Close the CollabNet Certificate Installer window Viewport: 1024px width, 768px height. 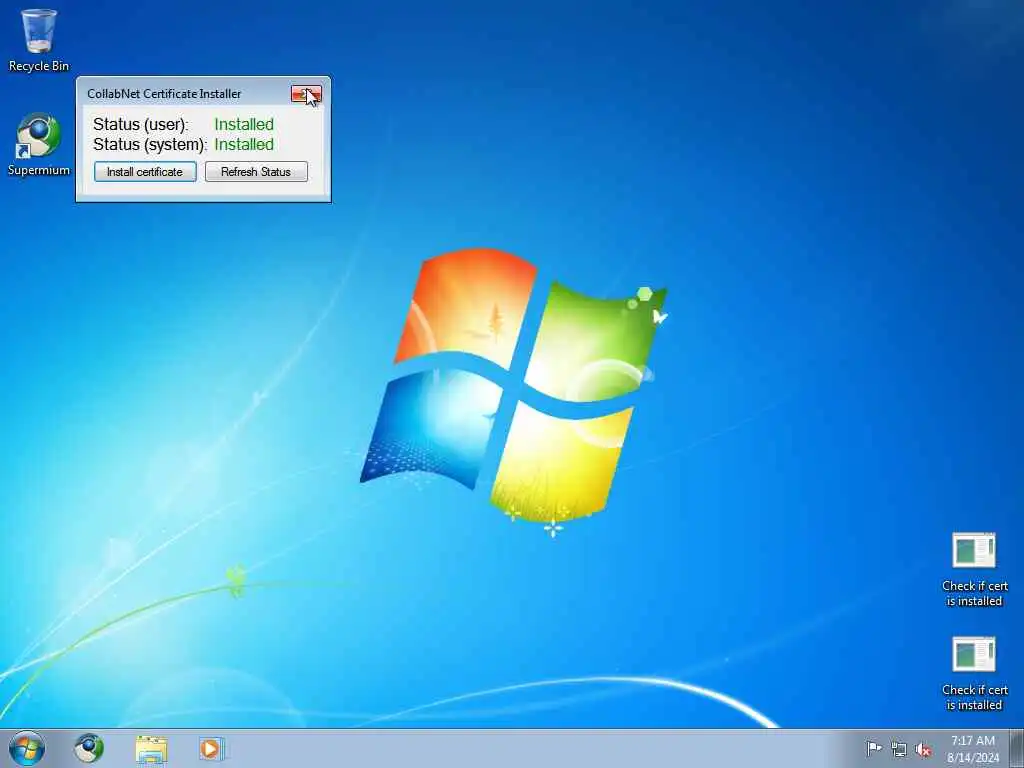[x=306, y=95]
